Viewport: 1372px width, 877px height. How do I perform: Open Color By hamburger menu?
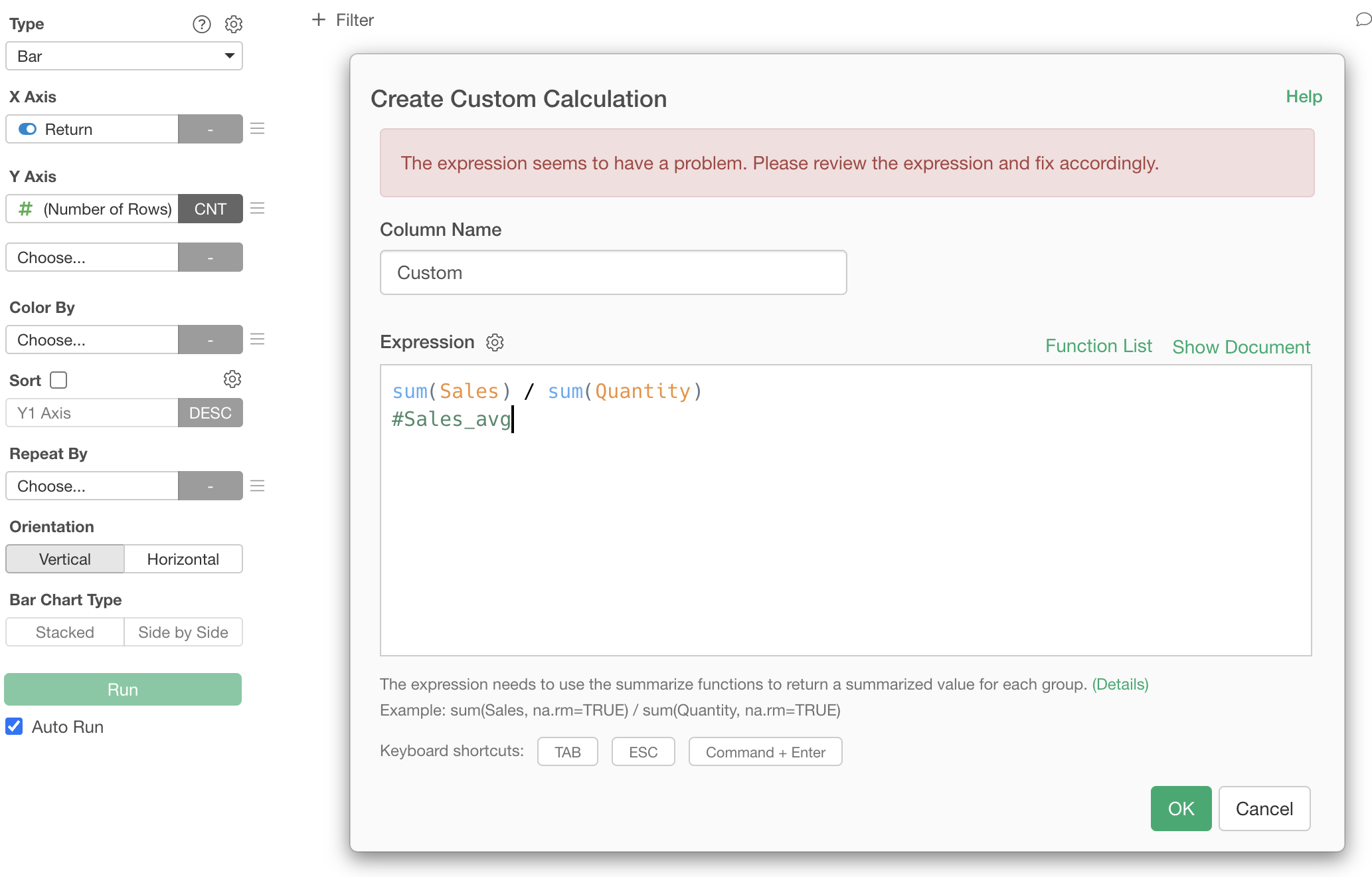(258, 340)
